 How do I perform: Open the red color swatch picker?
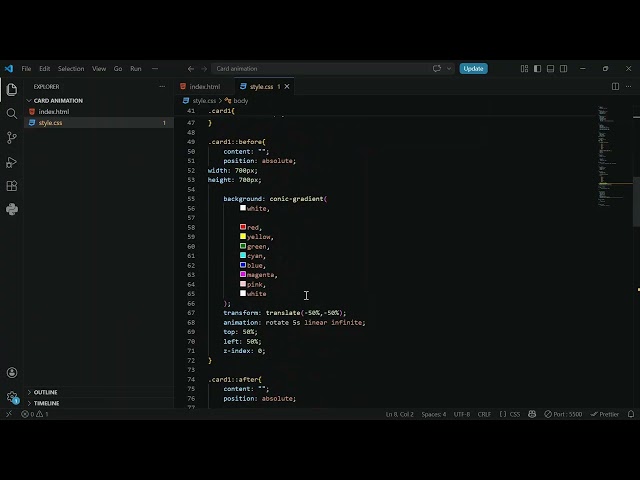(243, 227)
